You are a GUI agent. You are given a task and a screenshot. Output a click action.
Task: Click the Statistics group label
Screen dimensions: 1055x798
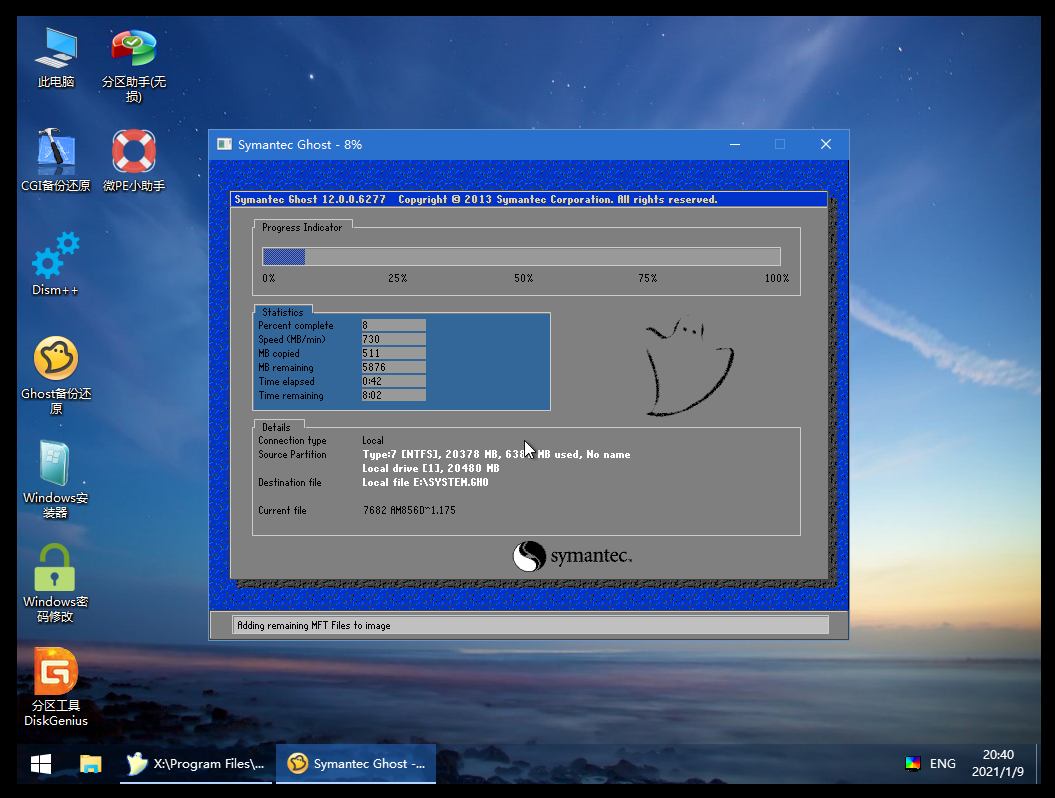pyautogui.click(x=283, y=312)
